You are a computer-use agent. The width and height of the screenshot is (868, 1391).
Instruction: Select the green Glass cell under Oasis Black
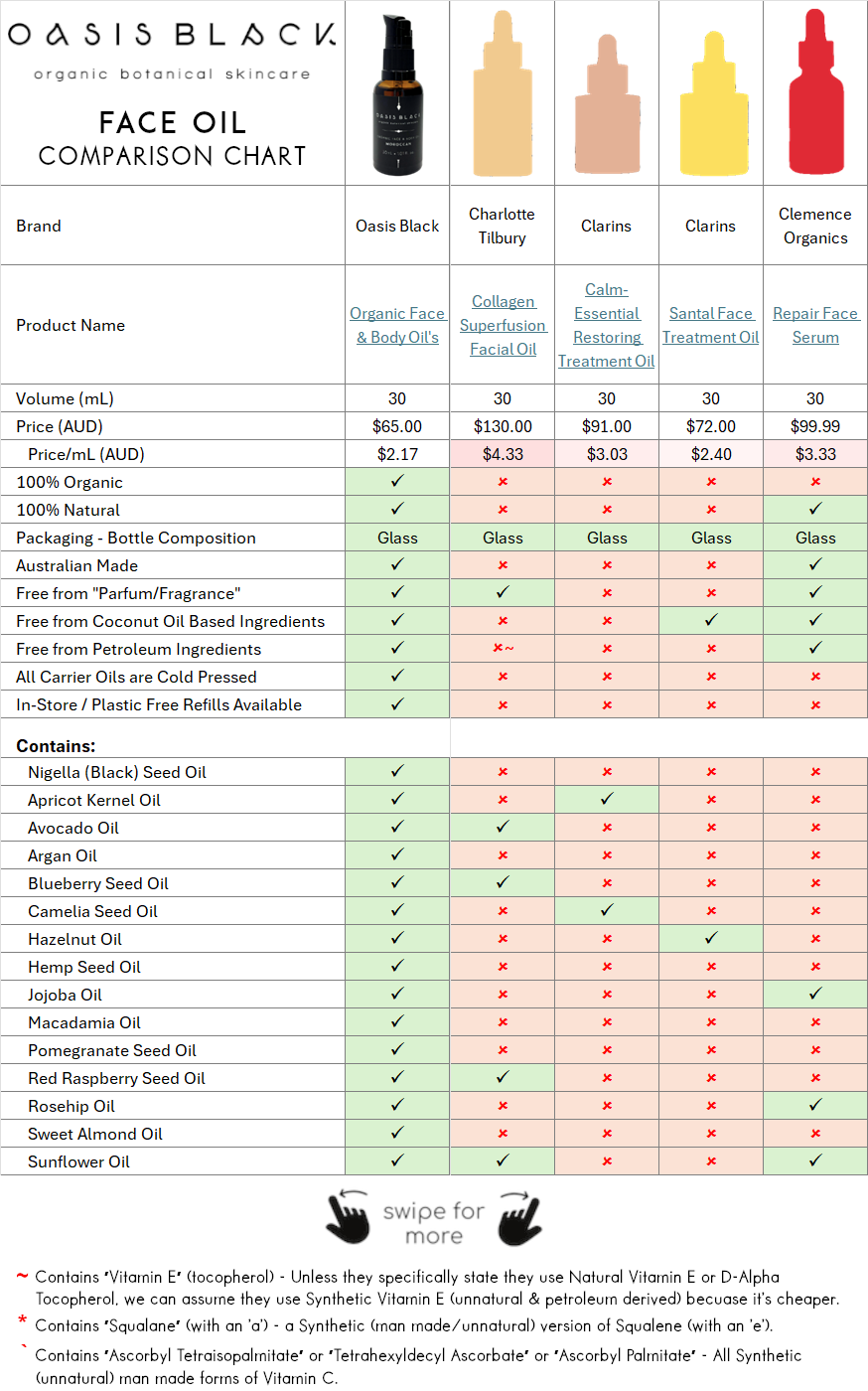coord(396,537)
